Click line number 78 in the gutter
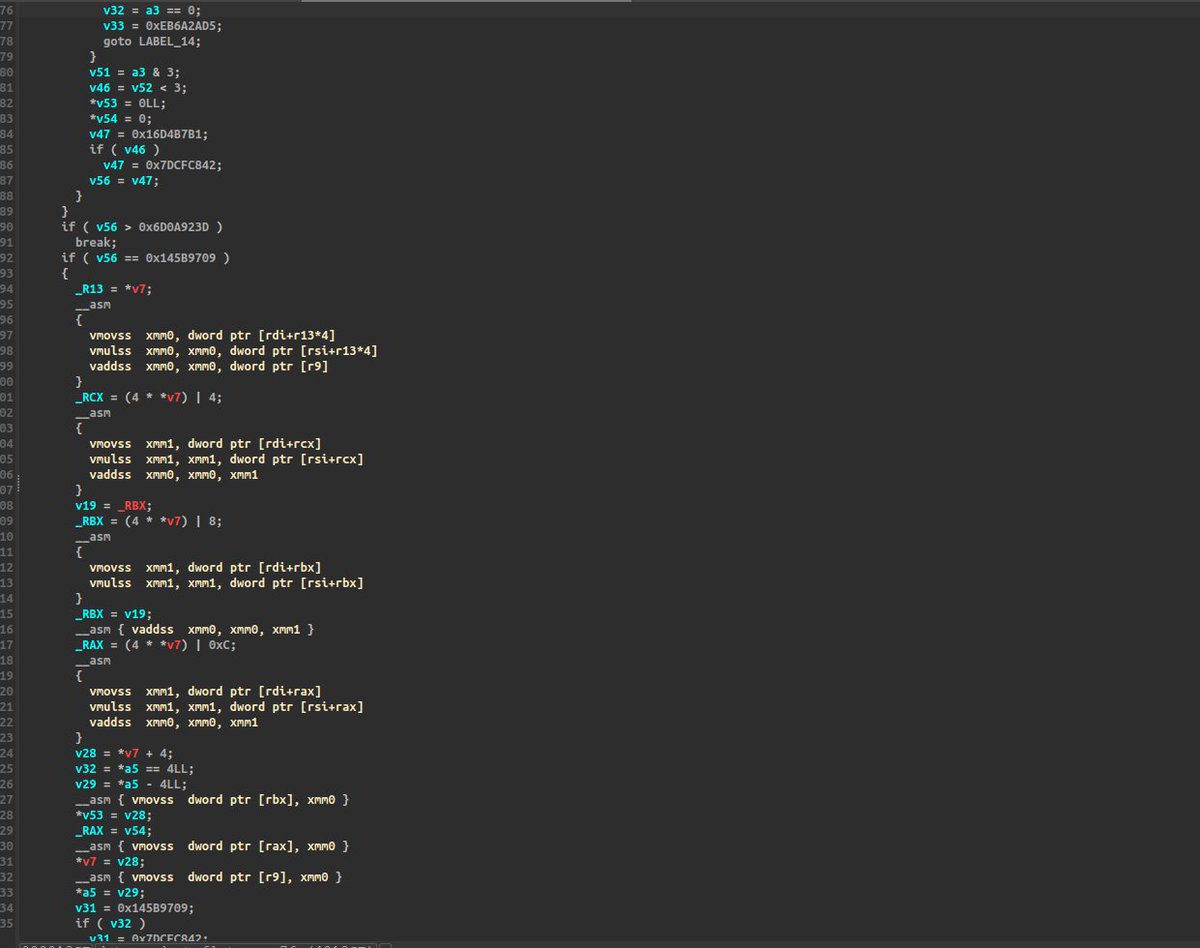1200x948 pixels. pos(7,41)
